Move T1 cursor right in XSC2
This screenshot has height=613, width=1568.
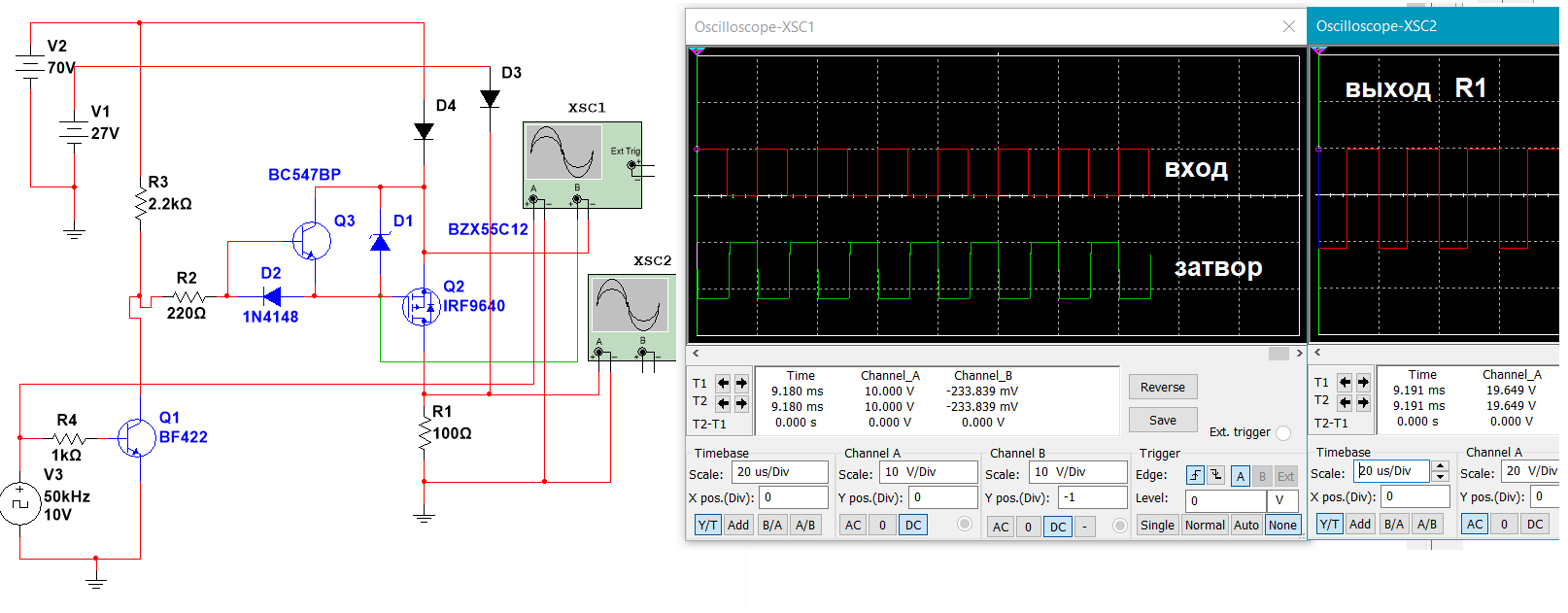pos(1363,382)
